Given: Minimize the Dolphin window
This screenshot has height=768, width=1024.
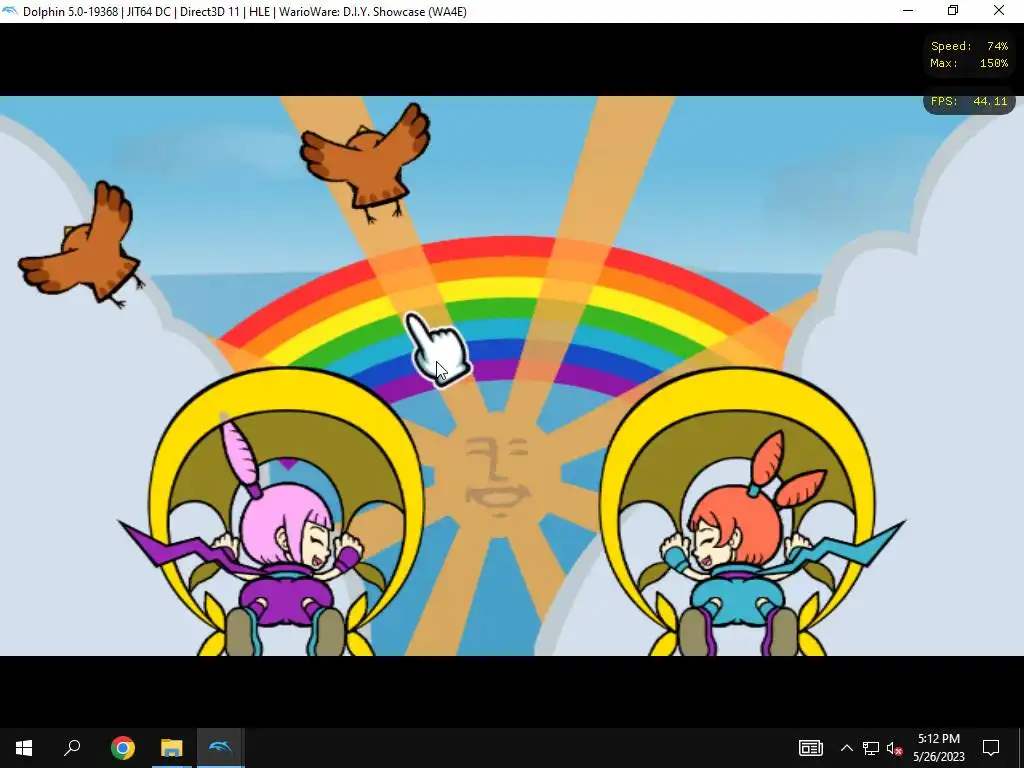Looking at the screenshot, I should pyautogui.click(x=908, y=10).
